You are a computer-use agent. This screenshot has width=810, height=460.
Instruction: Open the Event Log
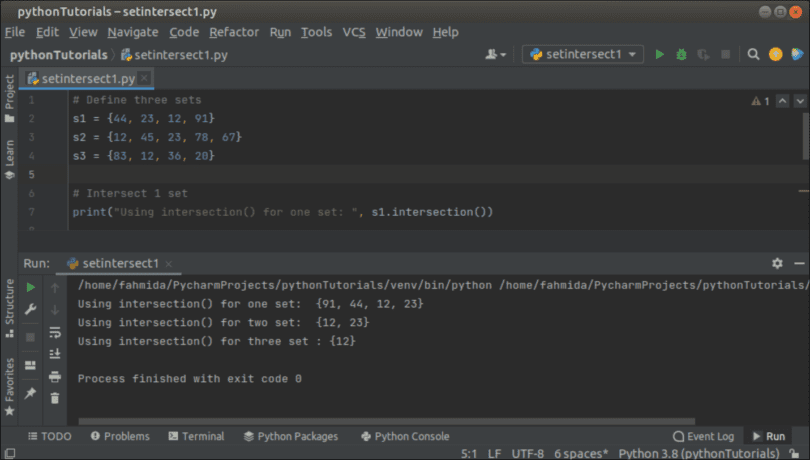(703, 436)
